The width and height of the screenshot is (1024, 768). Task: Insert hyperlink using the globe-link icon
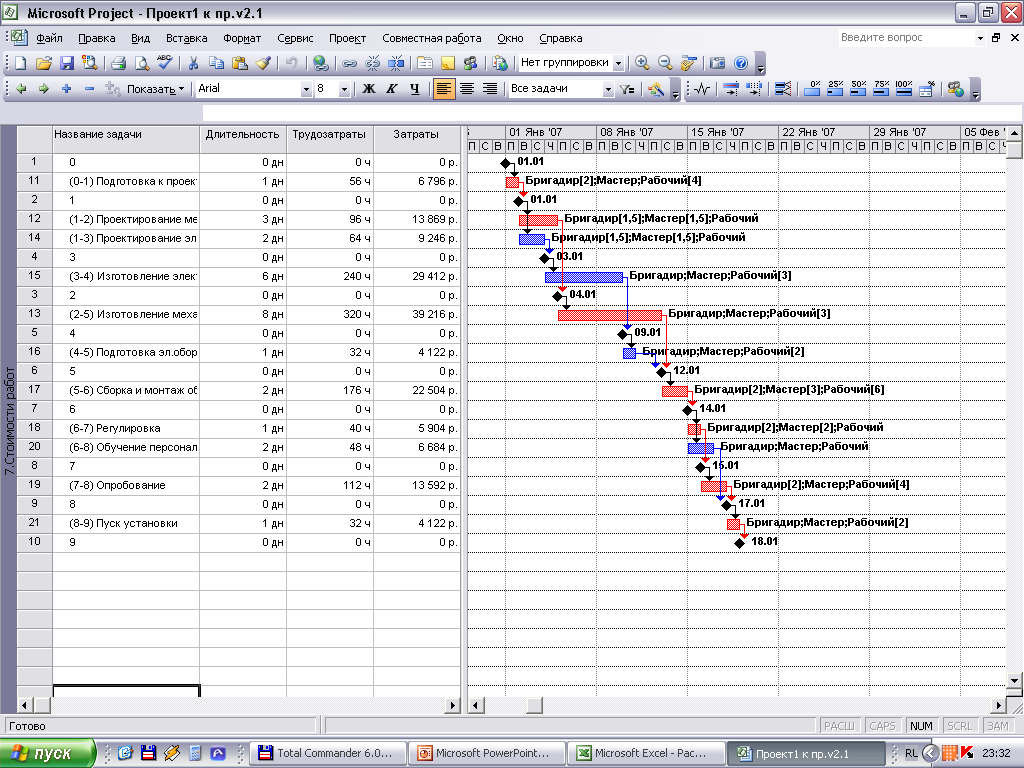320,63
